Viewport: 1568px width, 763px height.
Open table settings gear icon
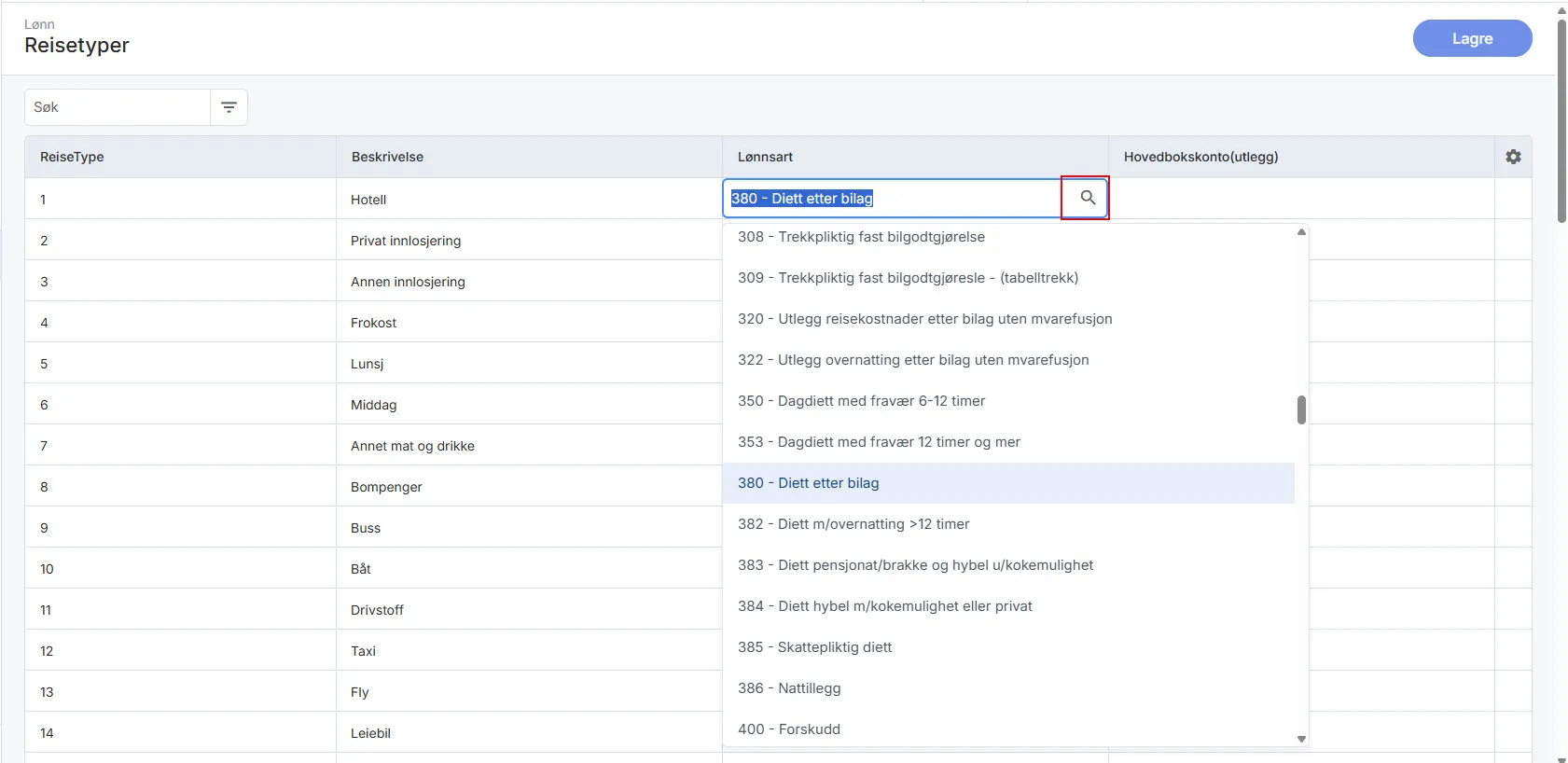[1513, 157]
